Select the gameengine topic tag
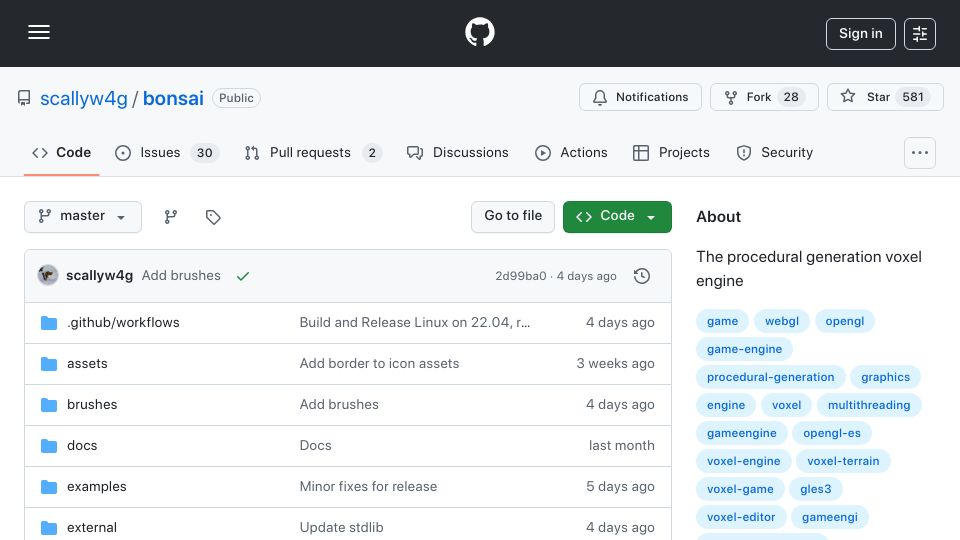The width and height of the screenshot is (960, 540). 741,433
